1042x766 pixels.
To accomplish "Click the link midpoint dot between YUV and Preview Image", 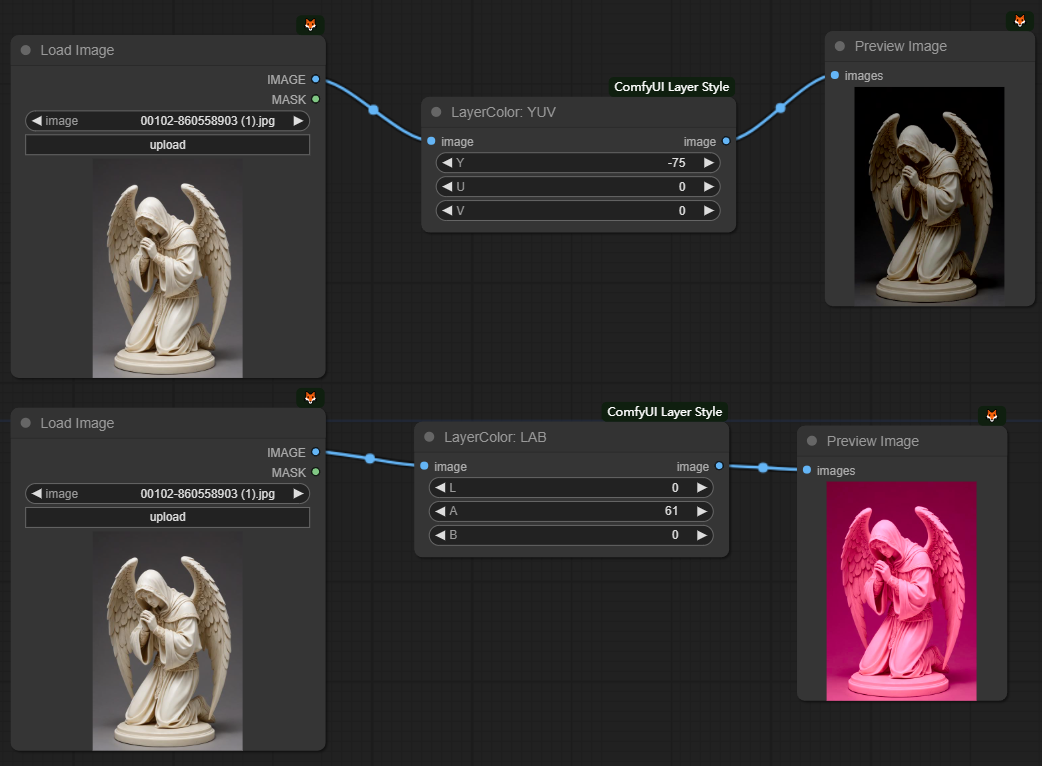I will tap(780, 108).
